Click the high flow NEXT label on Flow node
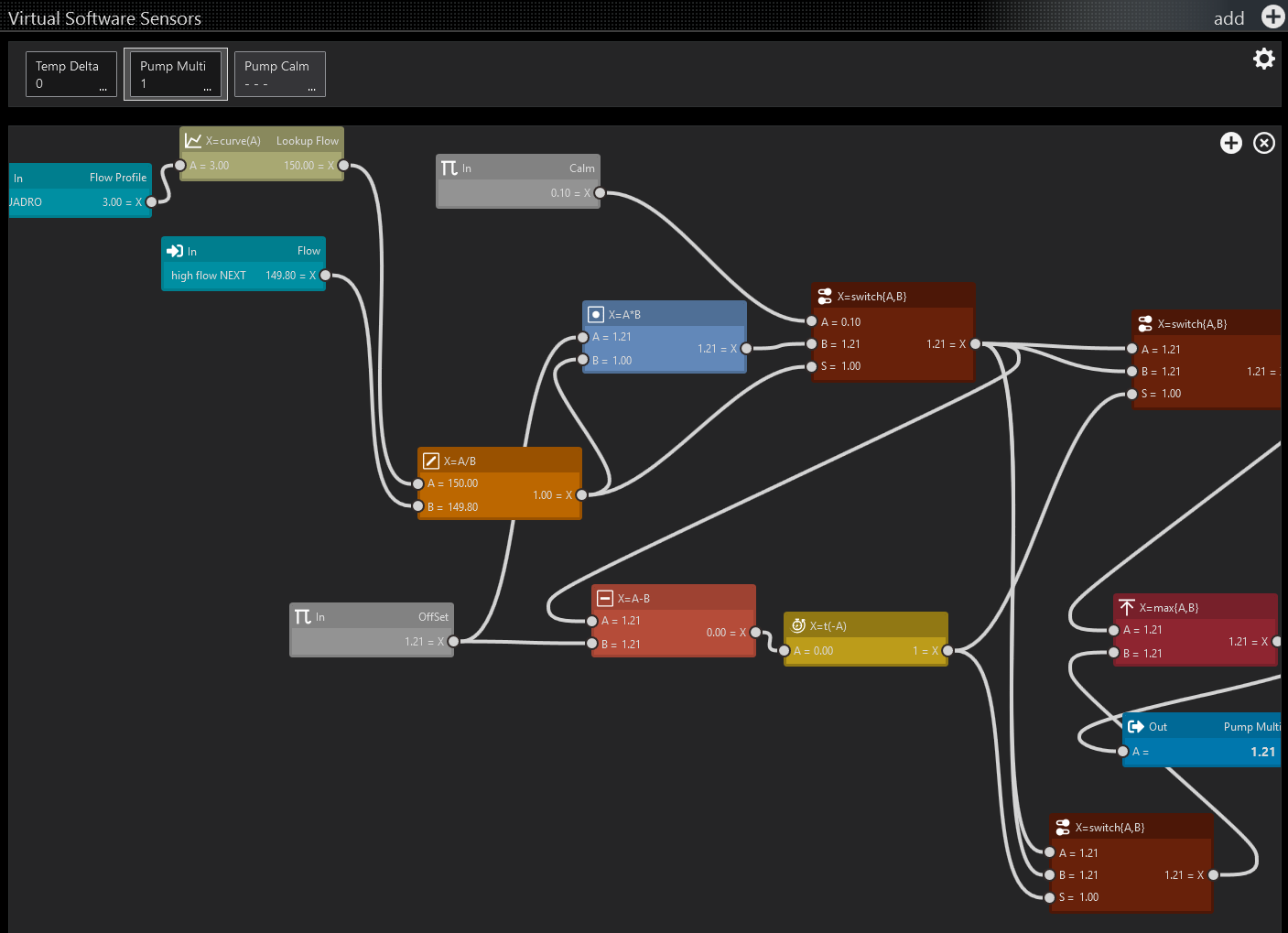Viewport: 1288px width, 933px height. (x=209, y=276)
